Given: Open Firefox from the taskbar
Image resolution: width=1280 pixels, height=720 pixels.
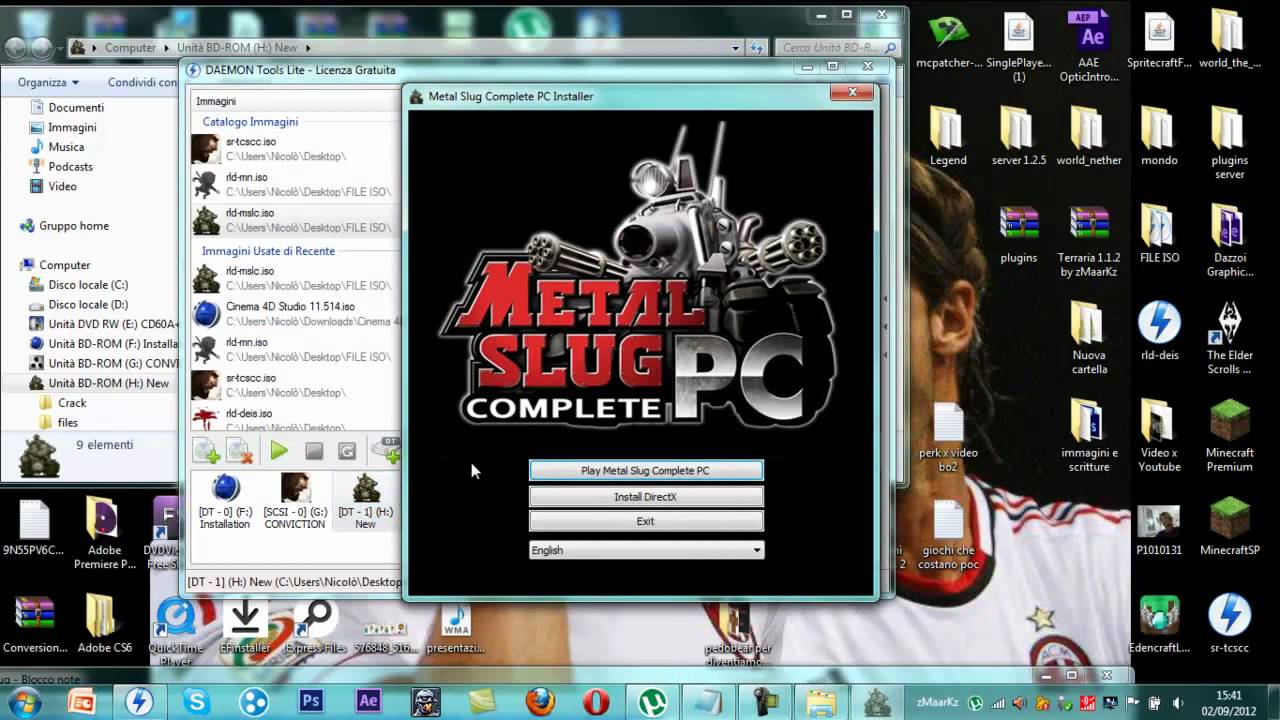Looking at the screenshot, I should coord(540,701).
